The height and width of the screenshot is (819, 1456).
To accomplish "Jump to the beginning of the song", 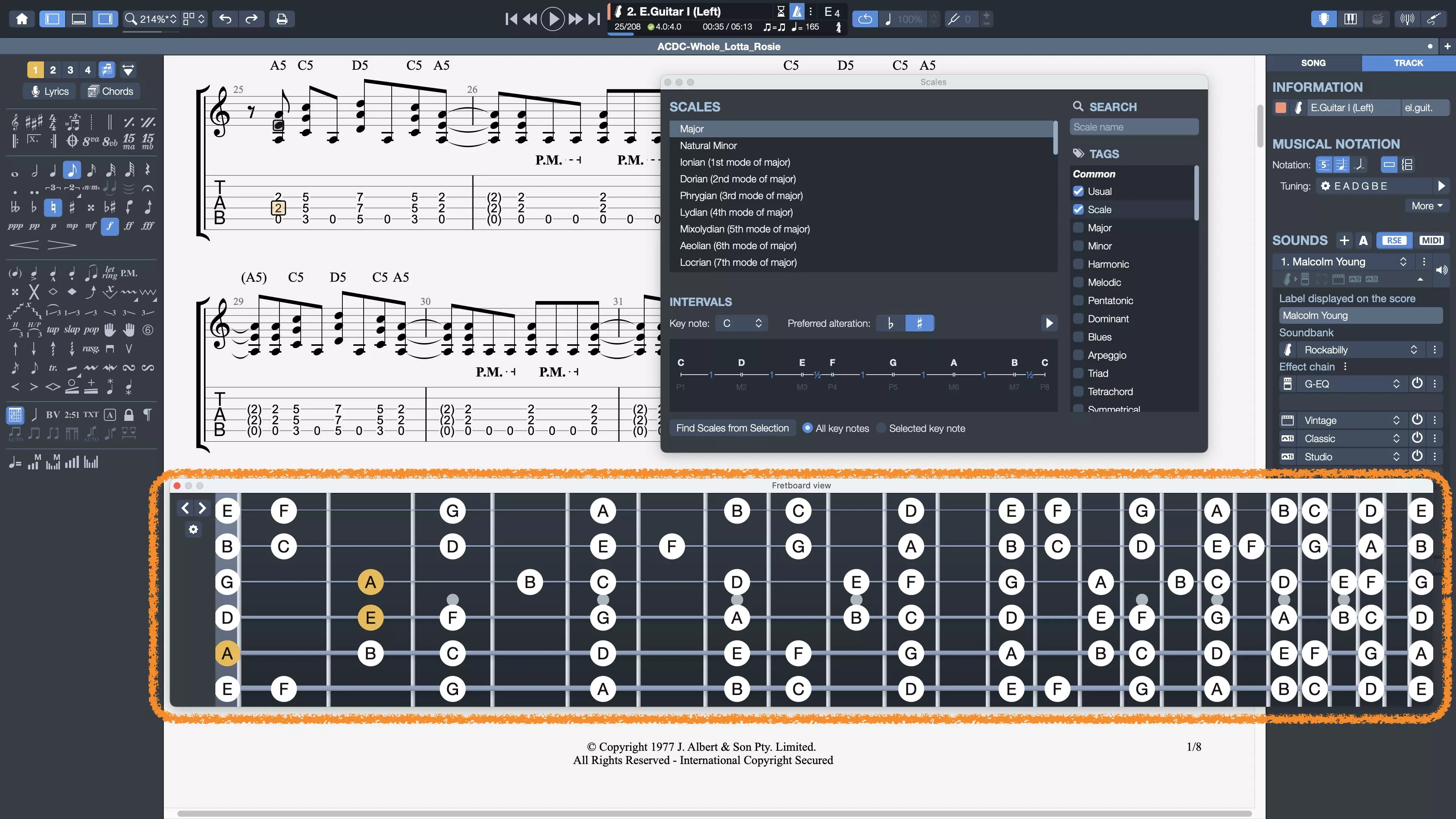I will coord(511,19).
